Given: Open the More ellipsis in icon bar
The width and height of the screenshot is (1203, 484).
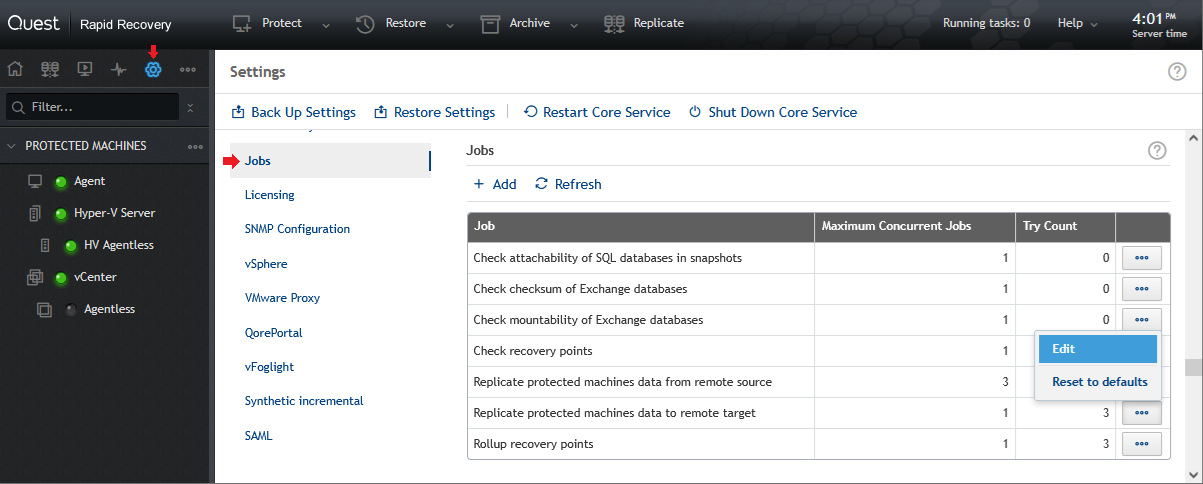Looking at the screenshot, I should click(188, 70).
